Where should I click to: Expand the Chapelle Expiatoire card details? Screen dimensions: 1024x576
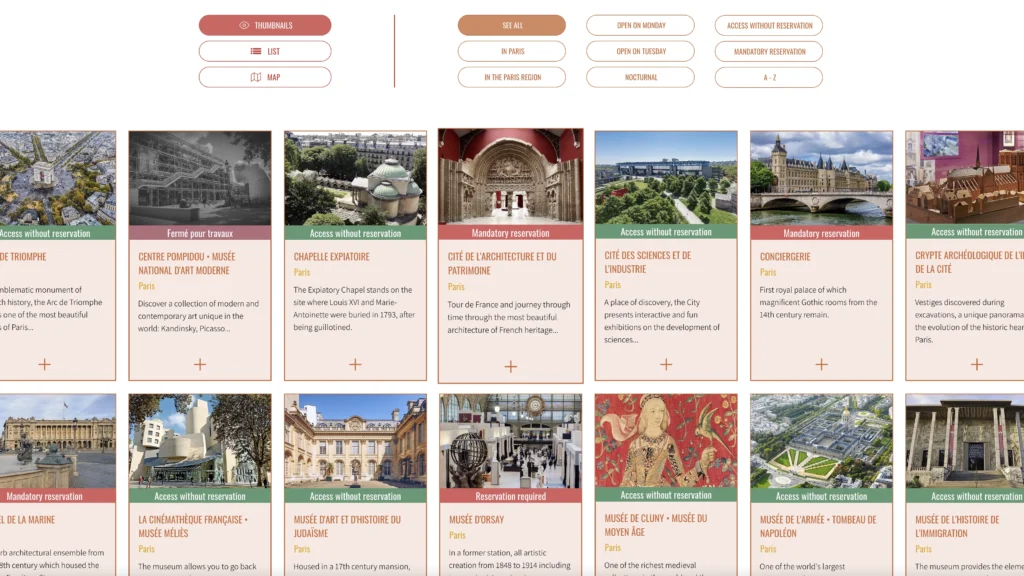[354, 364]
